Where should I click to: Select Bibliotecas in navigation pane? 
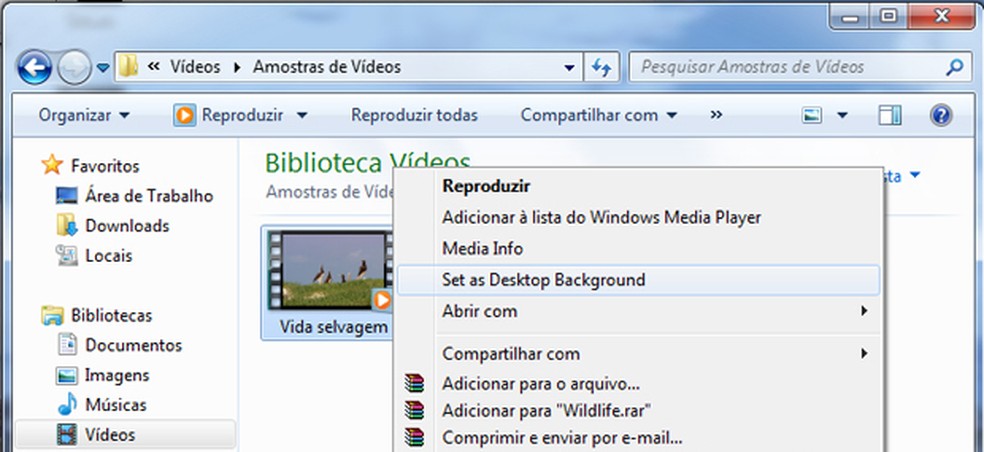point(111,315)
